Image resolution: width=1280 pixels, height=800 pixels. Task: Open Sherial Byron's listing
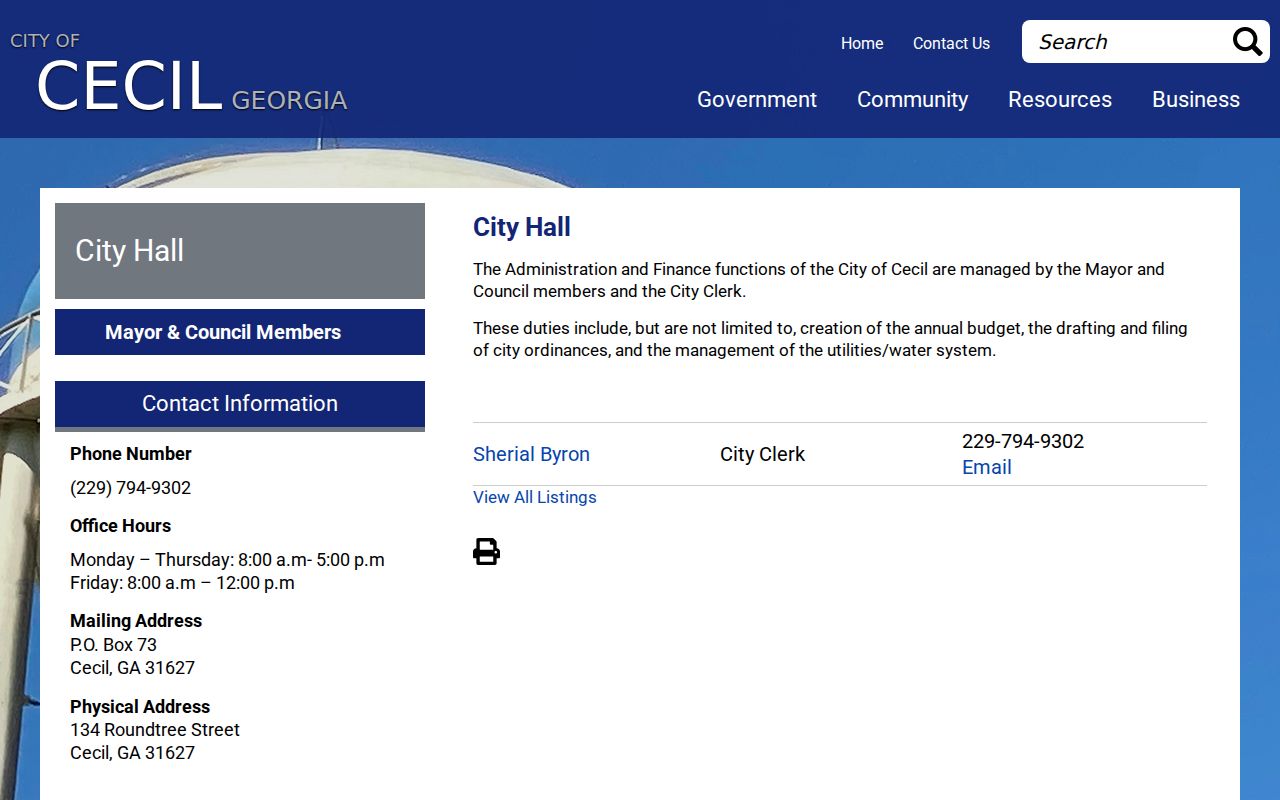click(531, 454)
